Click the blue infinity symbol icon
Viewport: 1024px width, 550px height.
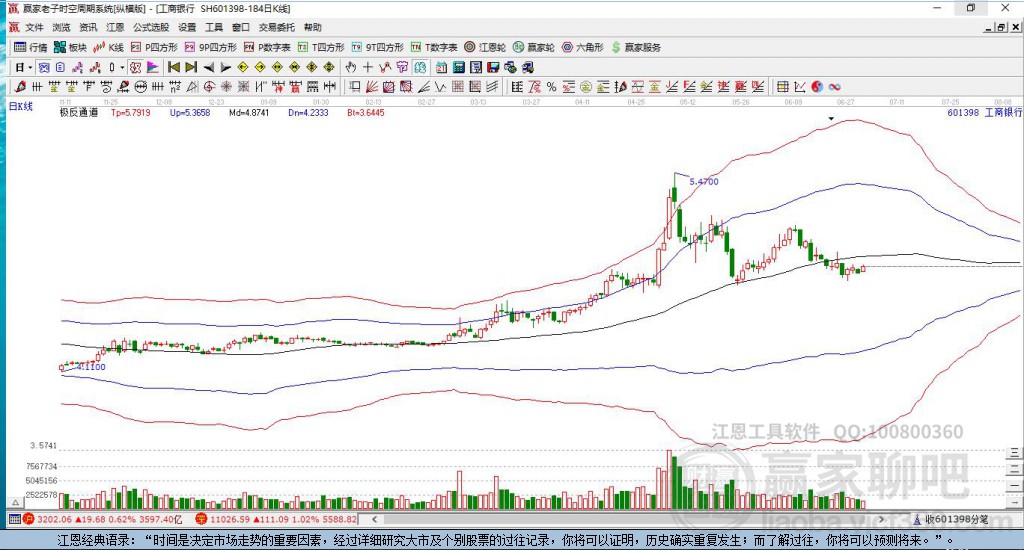coord(834,87)
